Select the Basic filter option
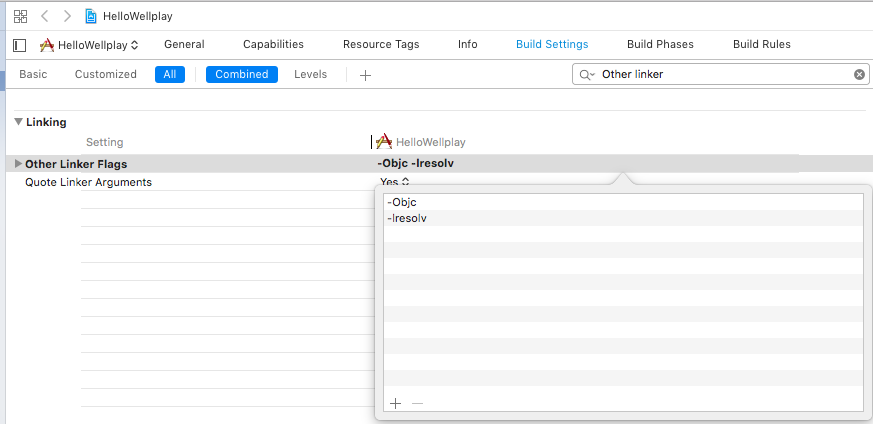 coord(33,74)
